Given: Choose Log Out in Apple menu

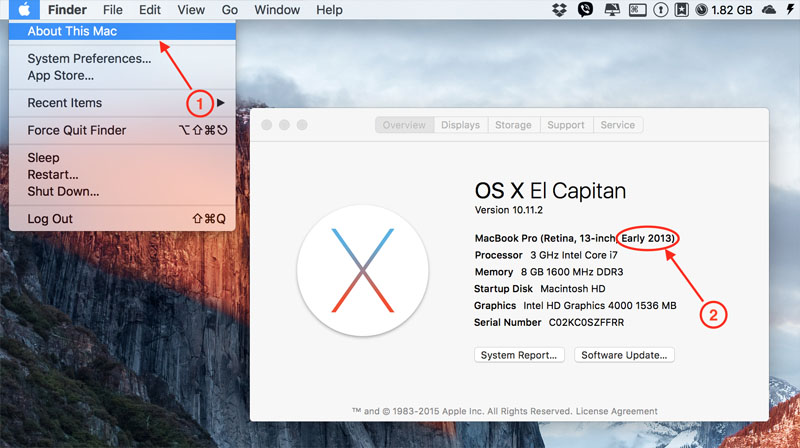Looking at the screenshot, I should click(122, 219).
